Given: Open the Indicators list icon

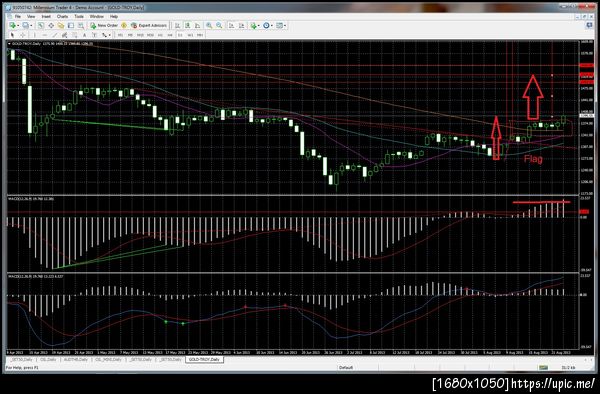Looking at the screenshot, I should [253, 25].
